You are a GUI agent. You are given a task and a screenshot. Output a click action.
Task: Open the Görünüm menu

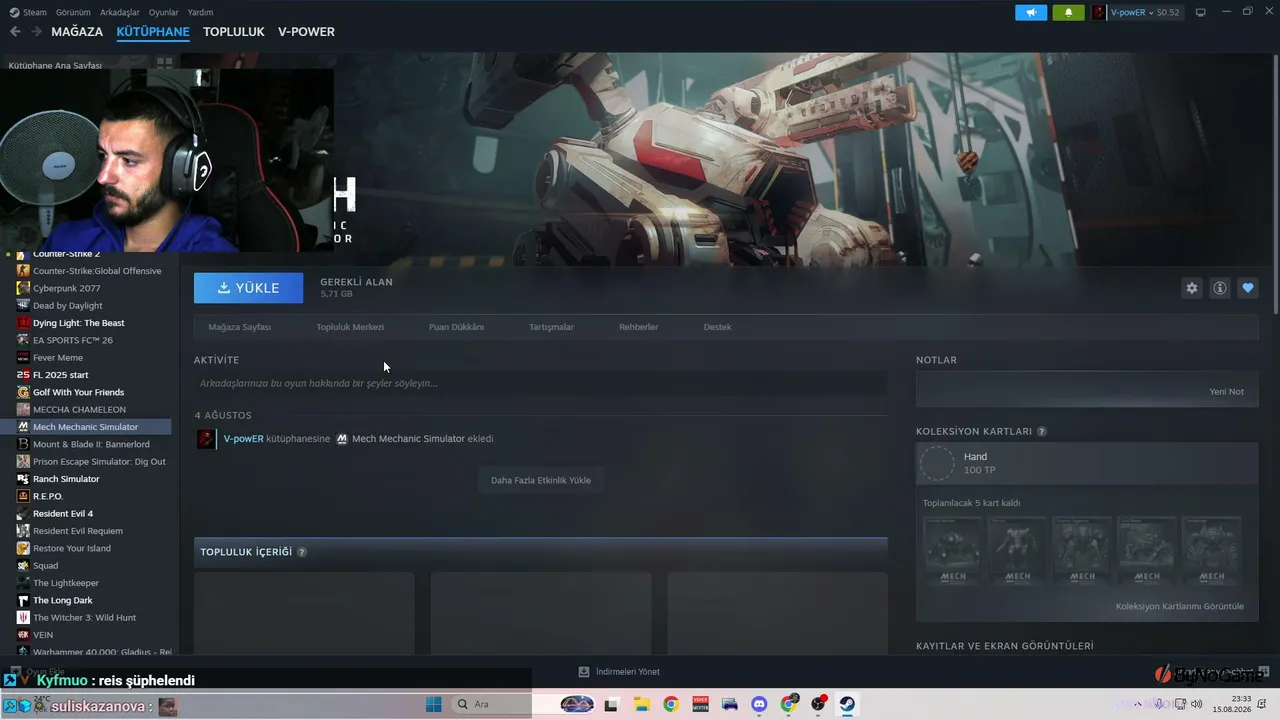(73, 12)
